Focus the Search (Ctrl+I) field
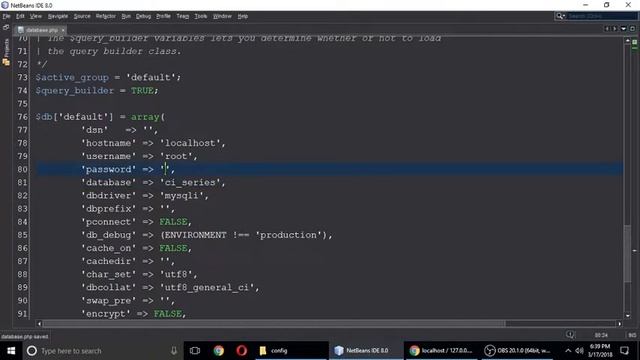Viewport: 640px width, 360px height. click(x=602, y=16)
